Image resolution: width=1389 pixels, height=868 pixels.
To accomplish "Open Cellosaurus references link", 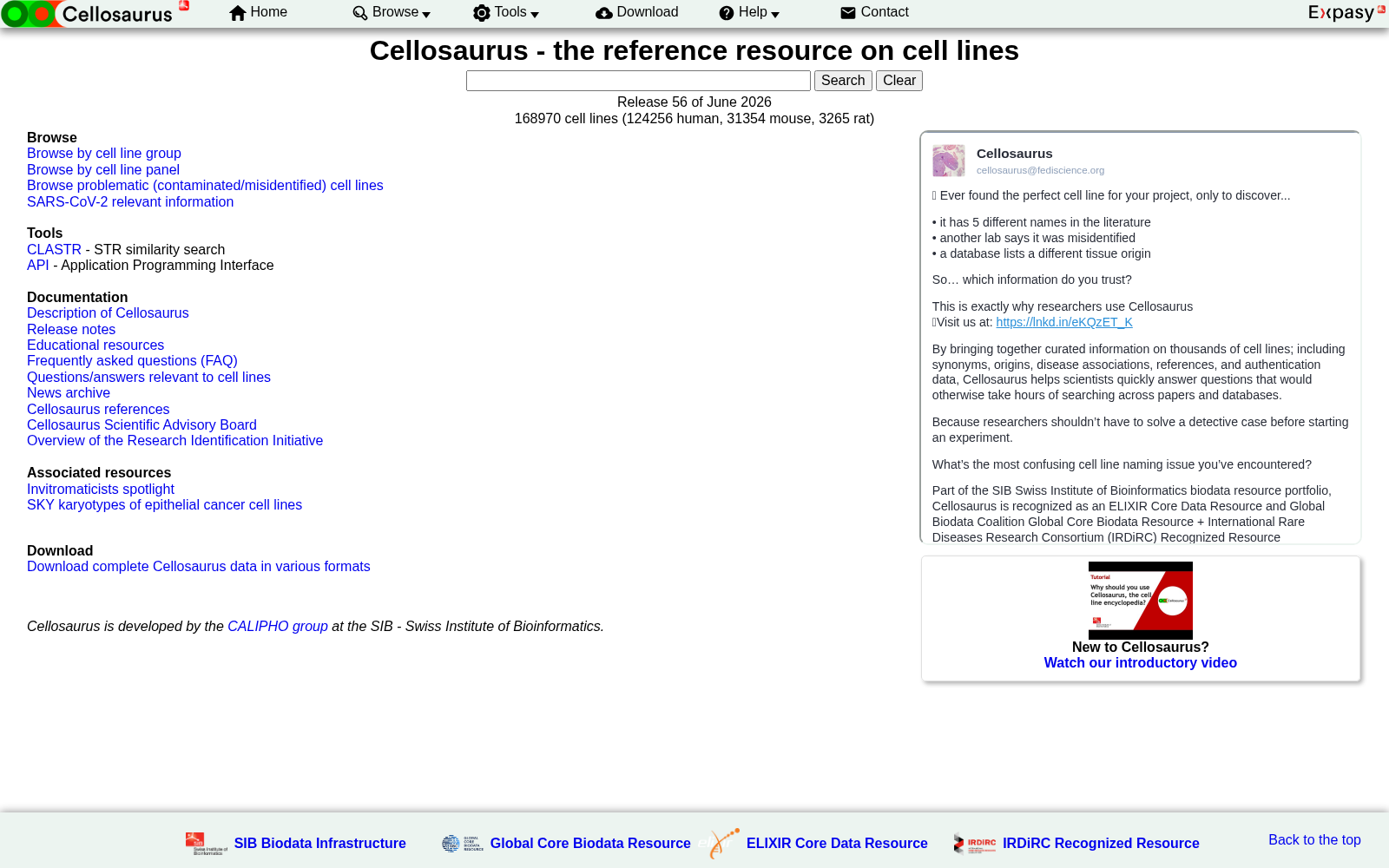I will 98,410.
